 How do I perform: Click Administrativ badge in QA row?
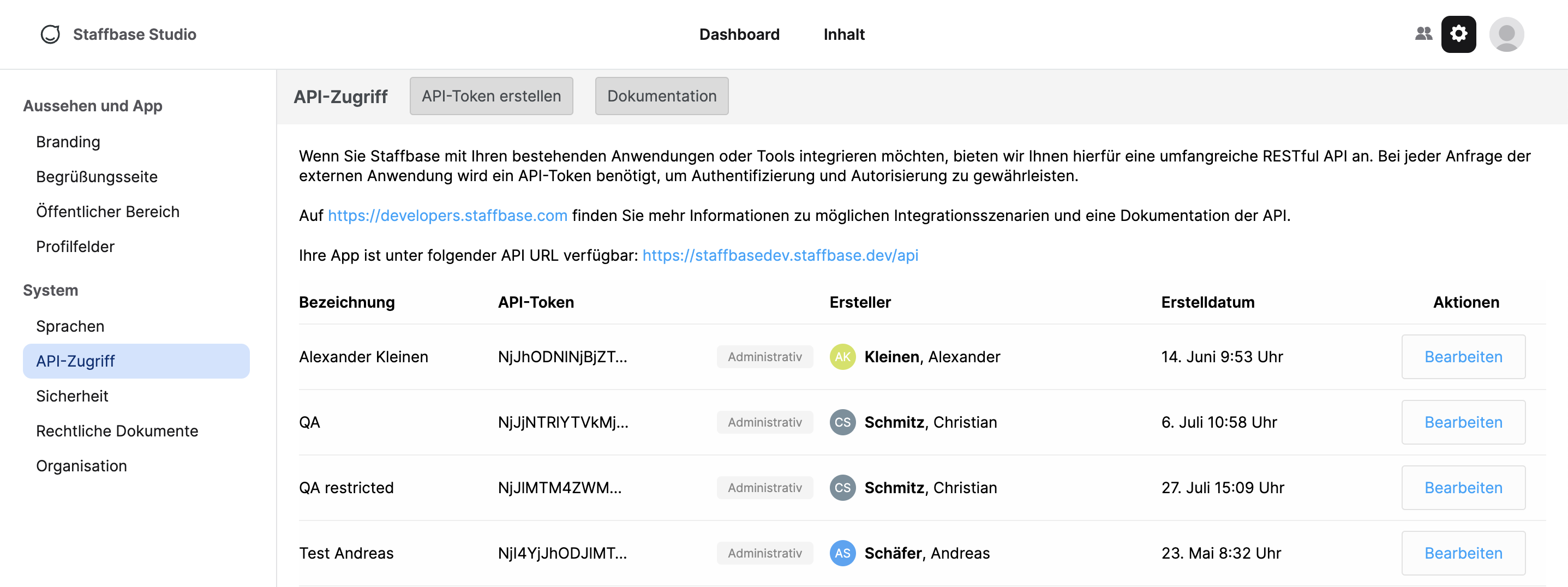[764, 423]
